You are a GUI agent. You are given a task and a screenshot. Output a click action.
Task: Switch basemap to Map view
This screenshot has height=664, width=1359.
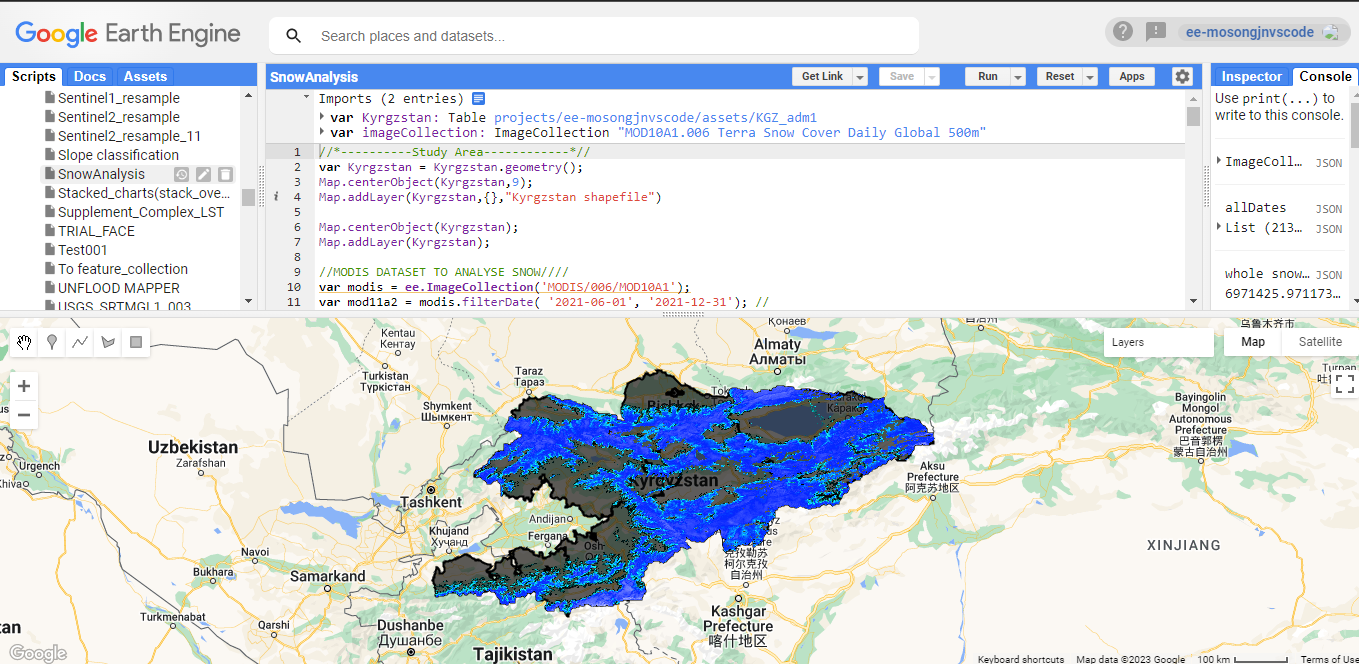coord(1252,342)
